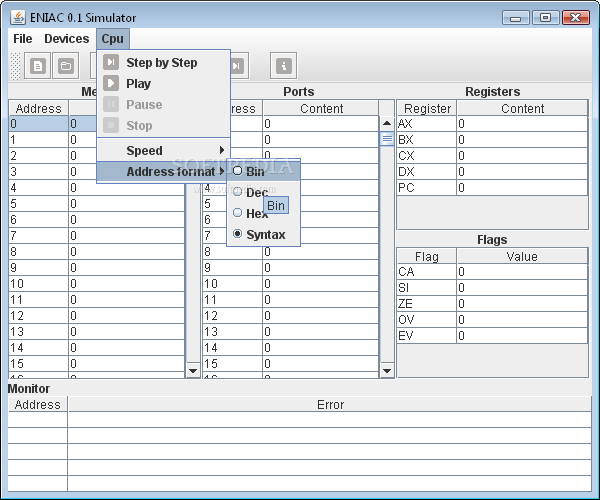Select the CX register row
This screenshot has width=600, height=500.
[x=492, y=156]
